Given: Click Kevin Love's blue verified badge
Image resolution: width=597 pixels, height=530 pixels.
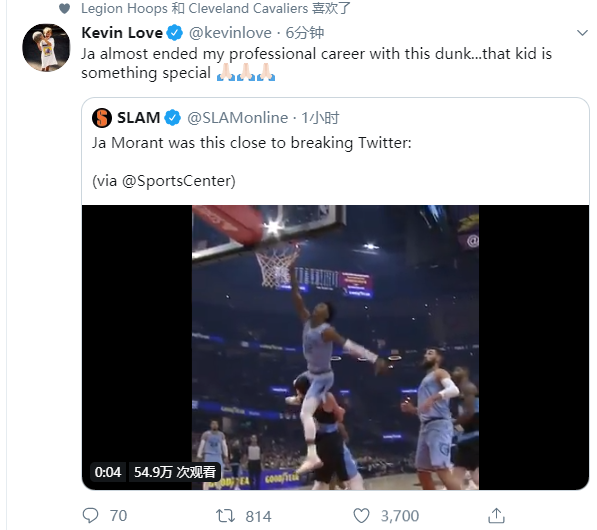Looking at the screenshot, I should [x=175, y=33].
